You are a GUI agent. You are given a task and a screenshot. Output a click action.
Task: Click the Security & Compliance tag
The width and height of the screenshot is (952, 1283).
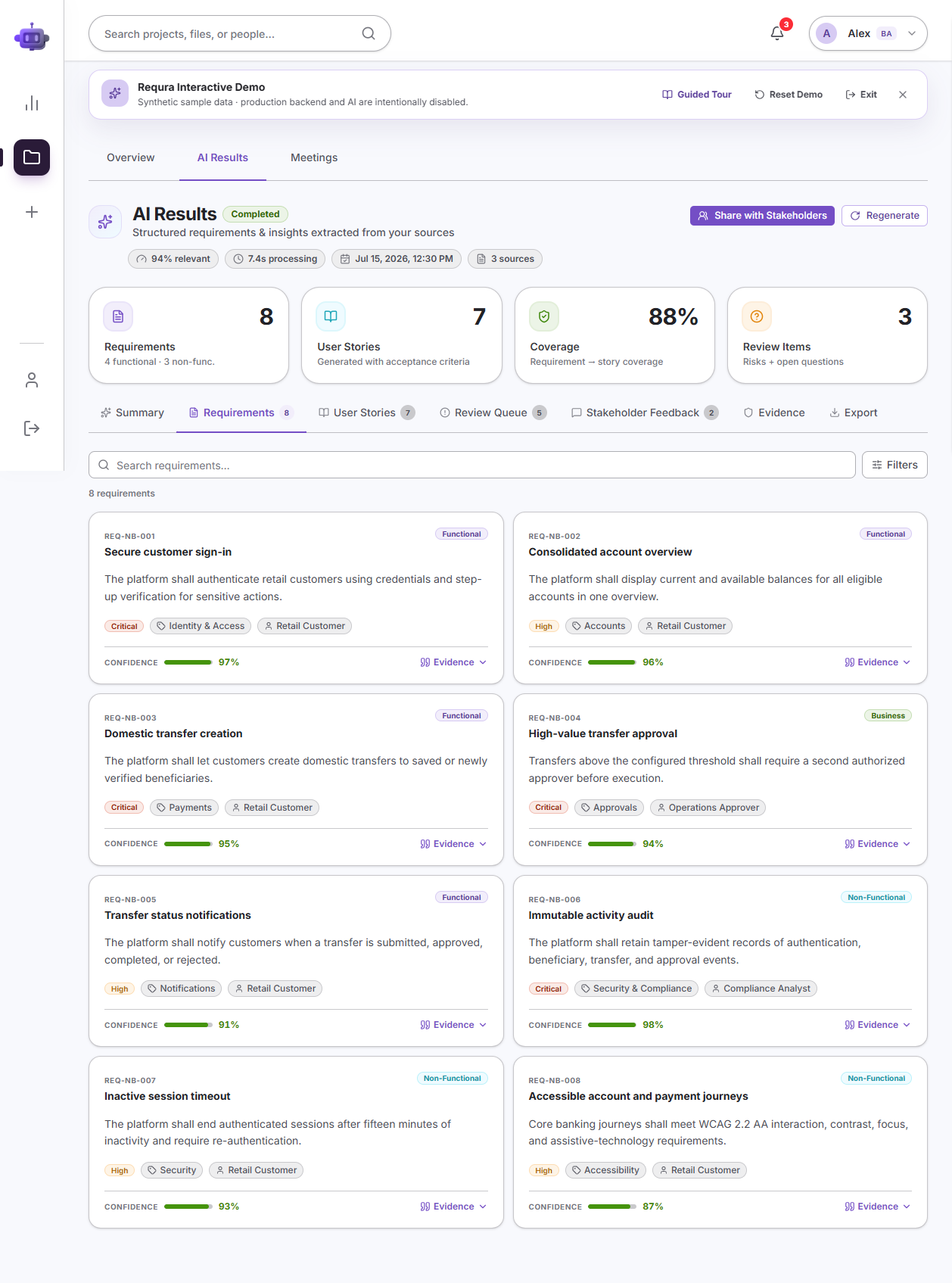(x=636, y=989)
